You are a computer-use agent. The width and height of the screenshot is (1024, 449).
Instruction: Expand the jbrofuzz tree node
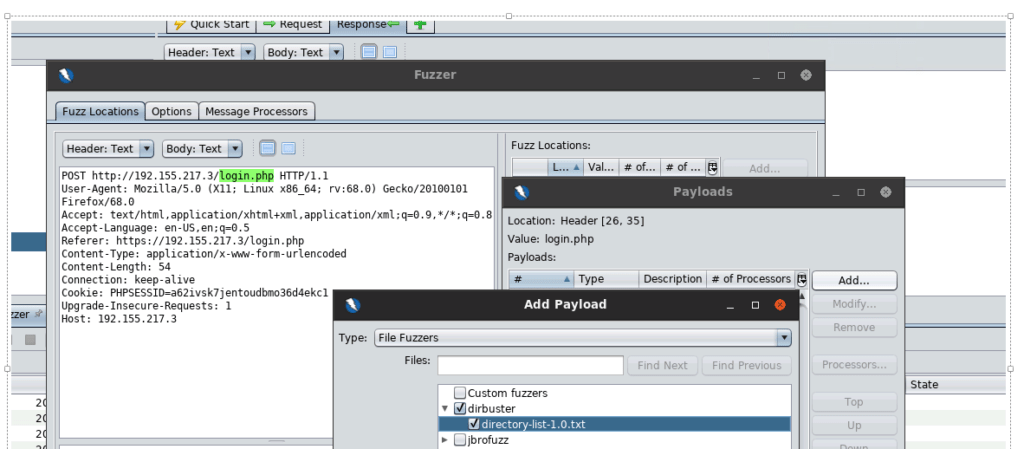tap(445, 440)
